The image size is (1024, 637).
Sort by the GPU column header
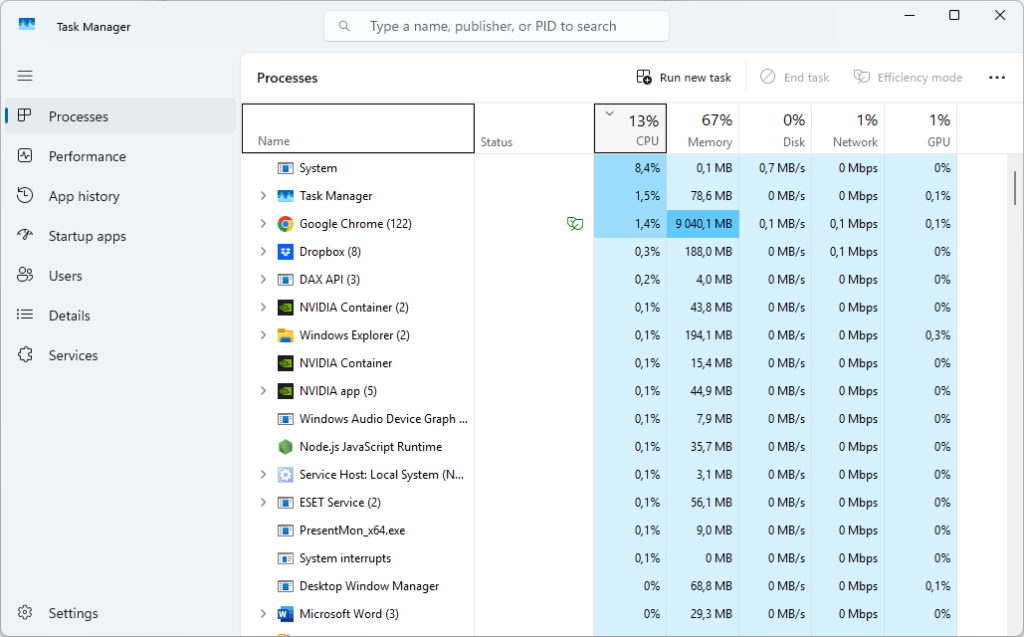(920, 128)
